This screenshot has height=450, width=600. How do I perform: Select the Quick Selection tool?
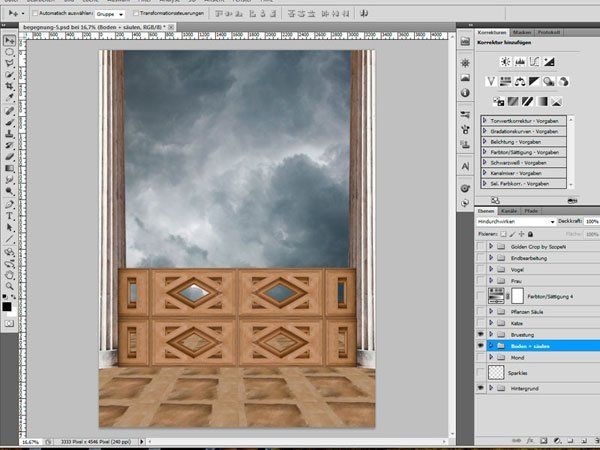pos(10,75)
